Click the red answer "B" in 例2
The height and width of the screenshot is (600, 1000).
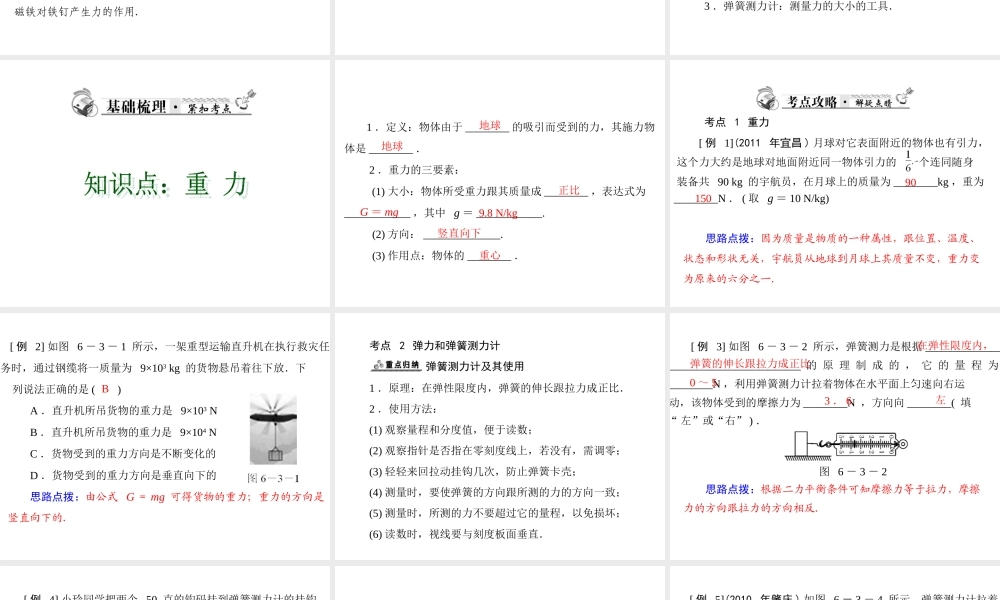105,388
